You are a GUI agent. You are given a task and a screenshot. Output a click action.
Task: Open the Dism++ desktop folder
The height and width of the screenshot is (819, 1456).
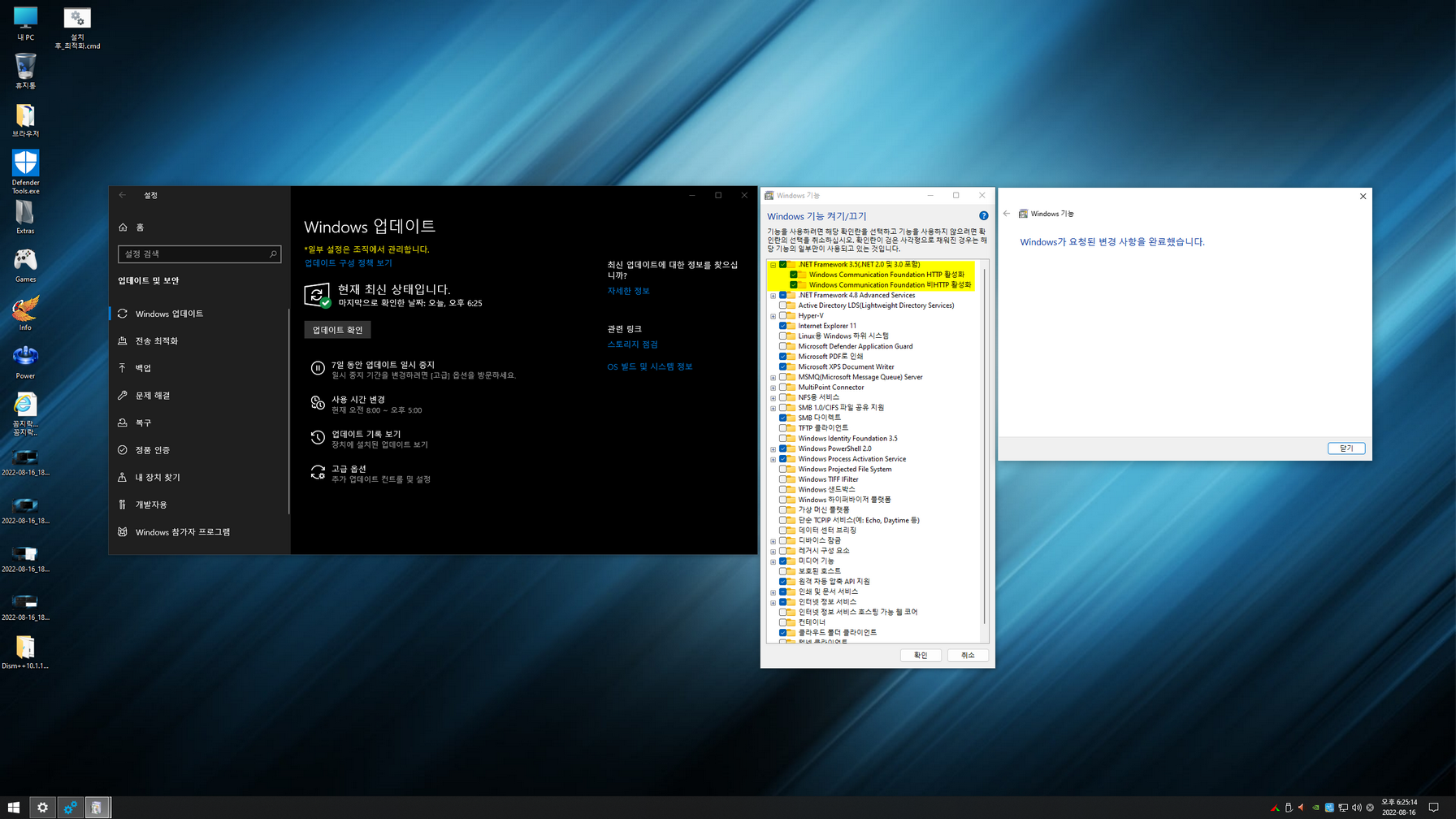25,652
